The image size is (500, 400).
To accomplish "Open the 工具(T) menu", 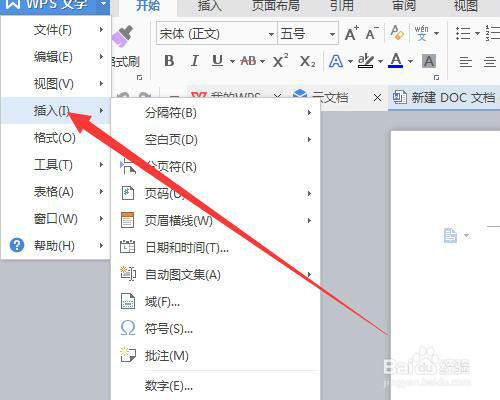I will click(x=56, y=165).
